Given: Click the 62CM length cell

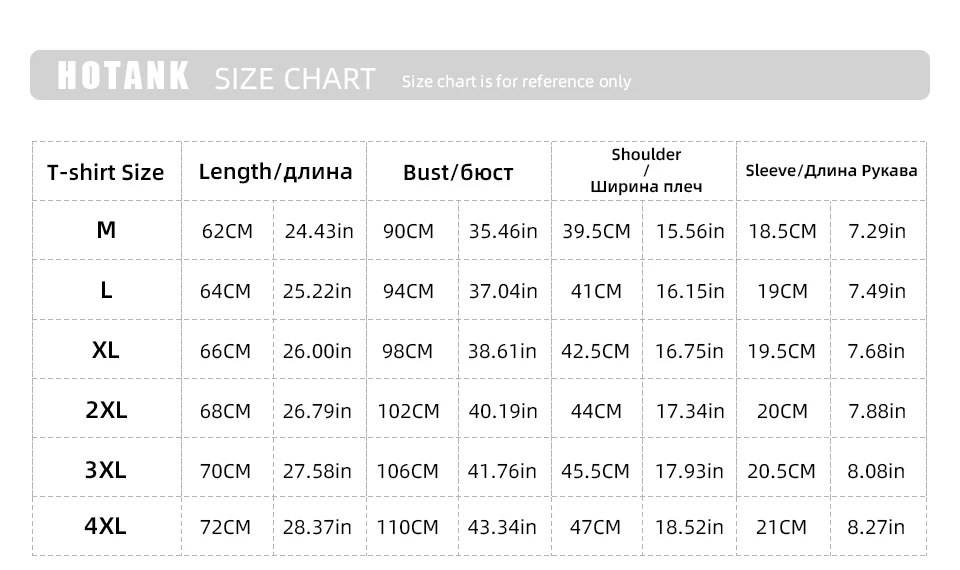Looking at the screenshot, I should tap(227, 231).
